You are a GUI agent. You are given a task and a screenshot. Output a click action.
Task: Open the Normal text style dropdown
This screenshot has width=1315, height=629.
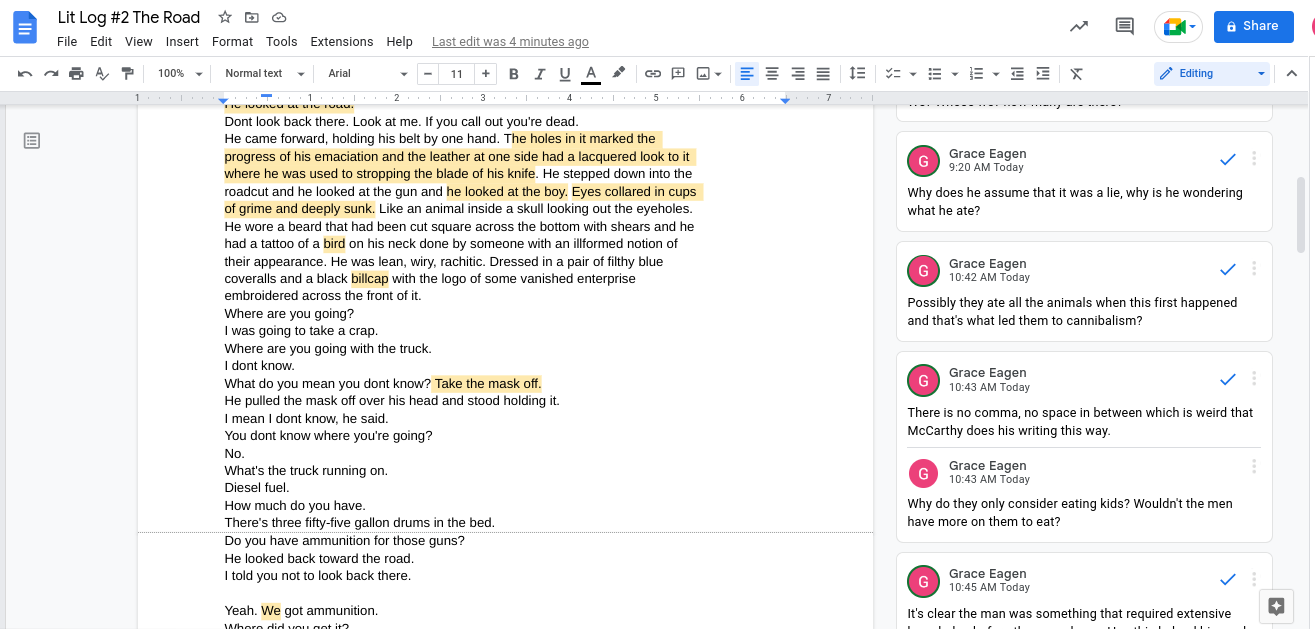tap(262, 74)
